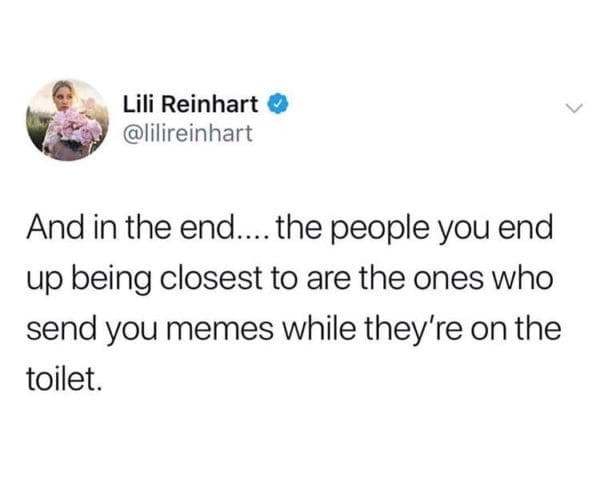Expand the tweet options chevron

coord(574,108)
